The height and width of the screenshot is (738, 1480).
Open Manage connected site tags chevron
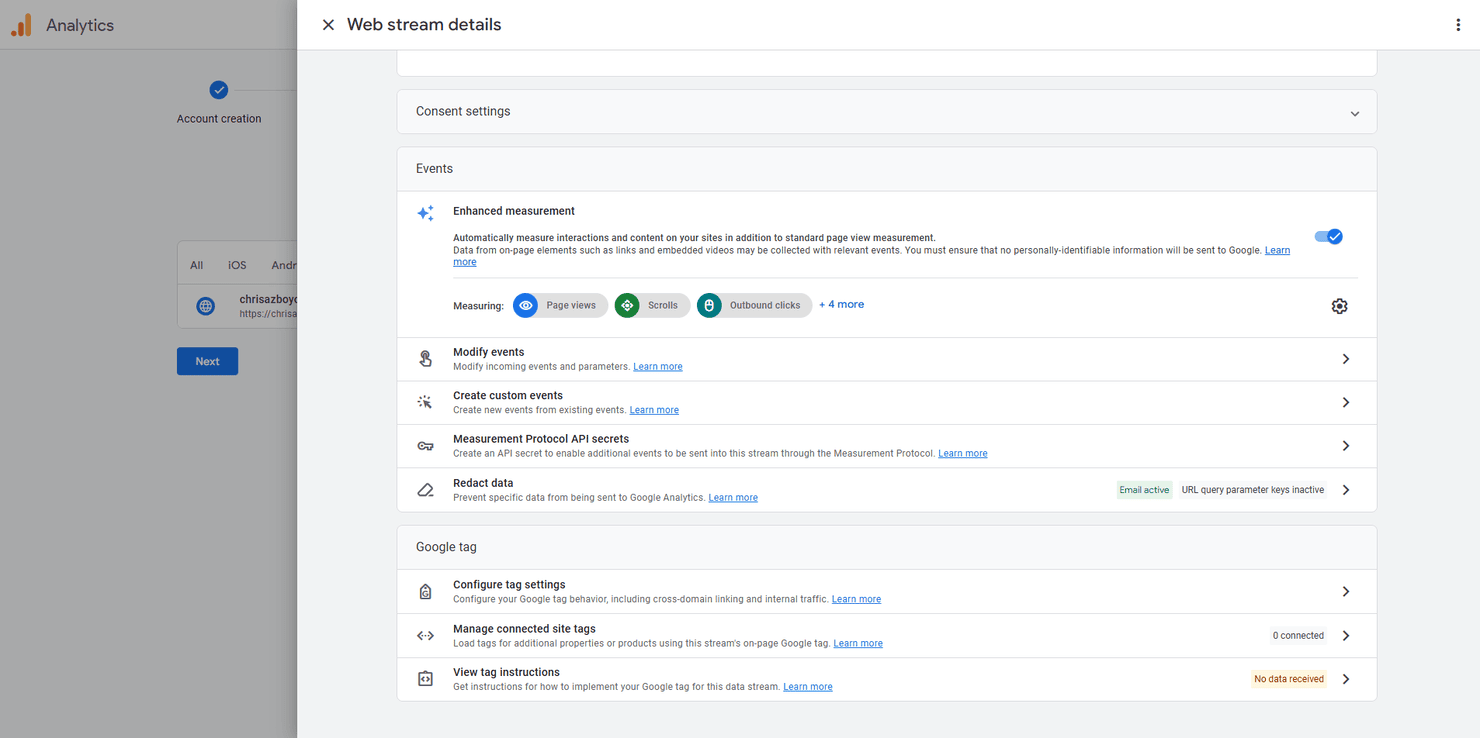1346,636
